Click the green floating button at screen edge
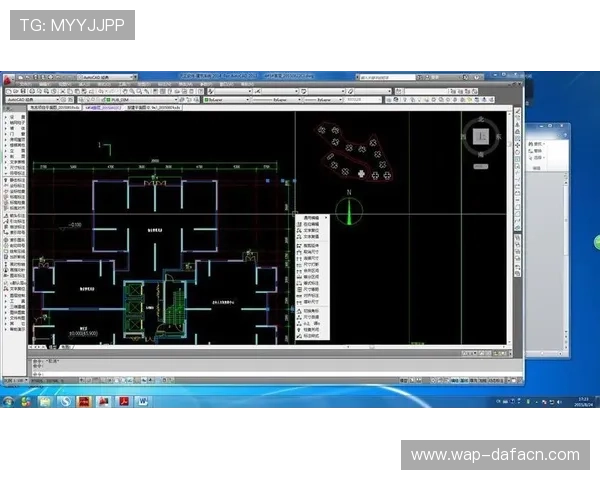The image size is (600, 480). (x=596, y=242)
